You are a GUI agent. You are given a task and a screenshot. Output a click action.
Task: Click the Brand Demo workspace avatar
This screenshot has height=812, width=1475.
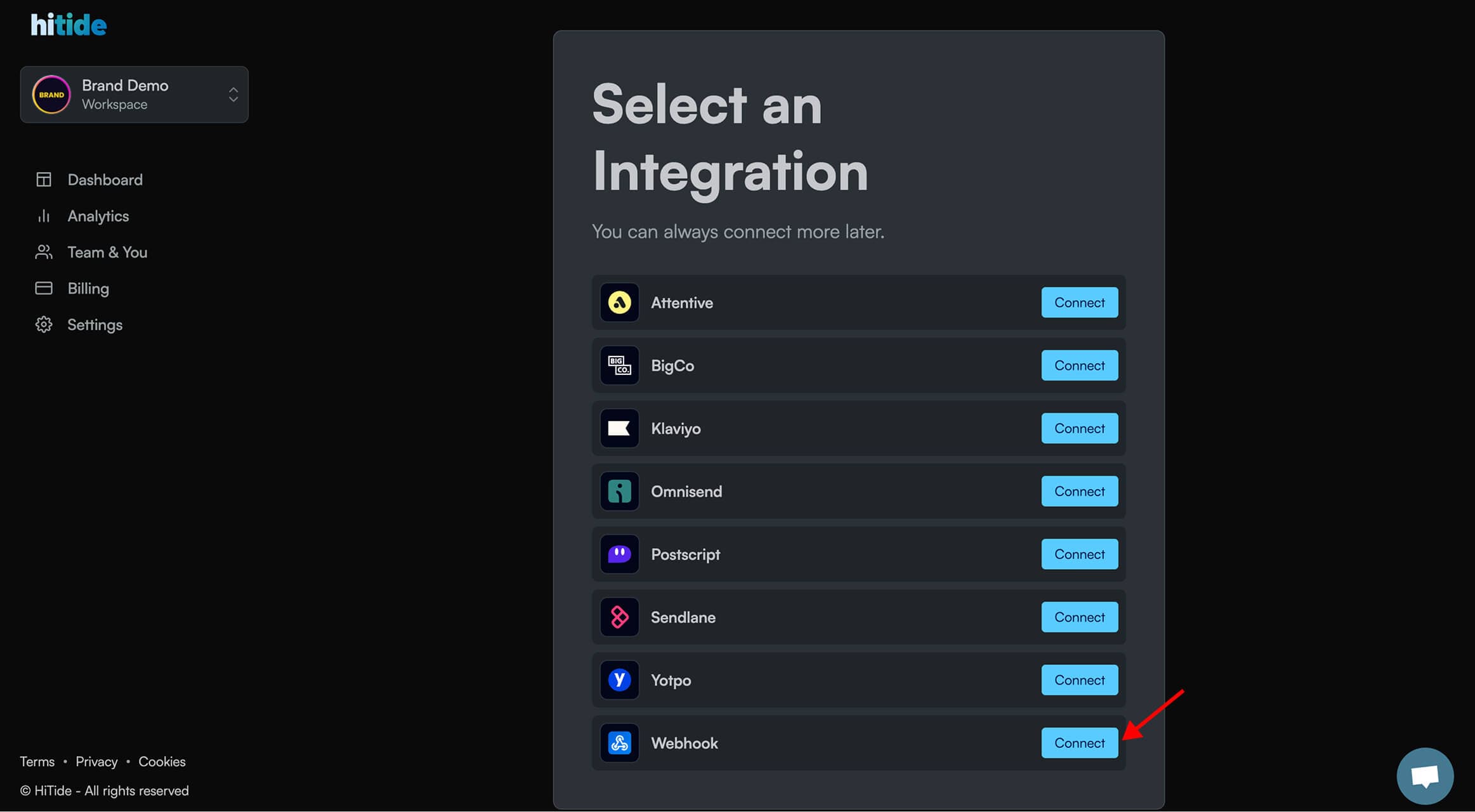coord(51,95)
